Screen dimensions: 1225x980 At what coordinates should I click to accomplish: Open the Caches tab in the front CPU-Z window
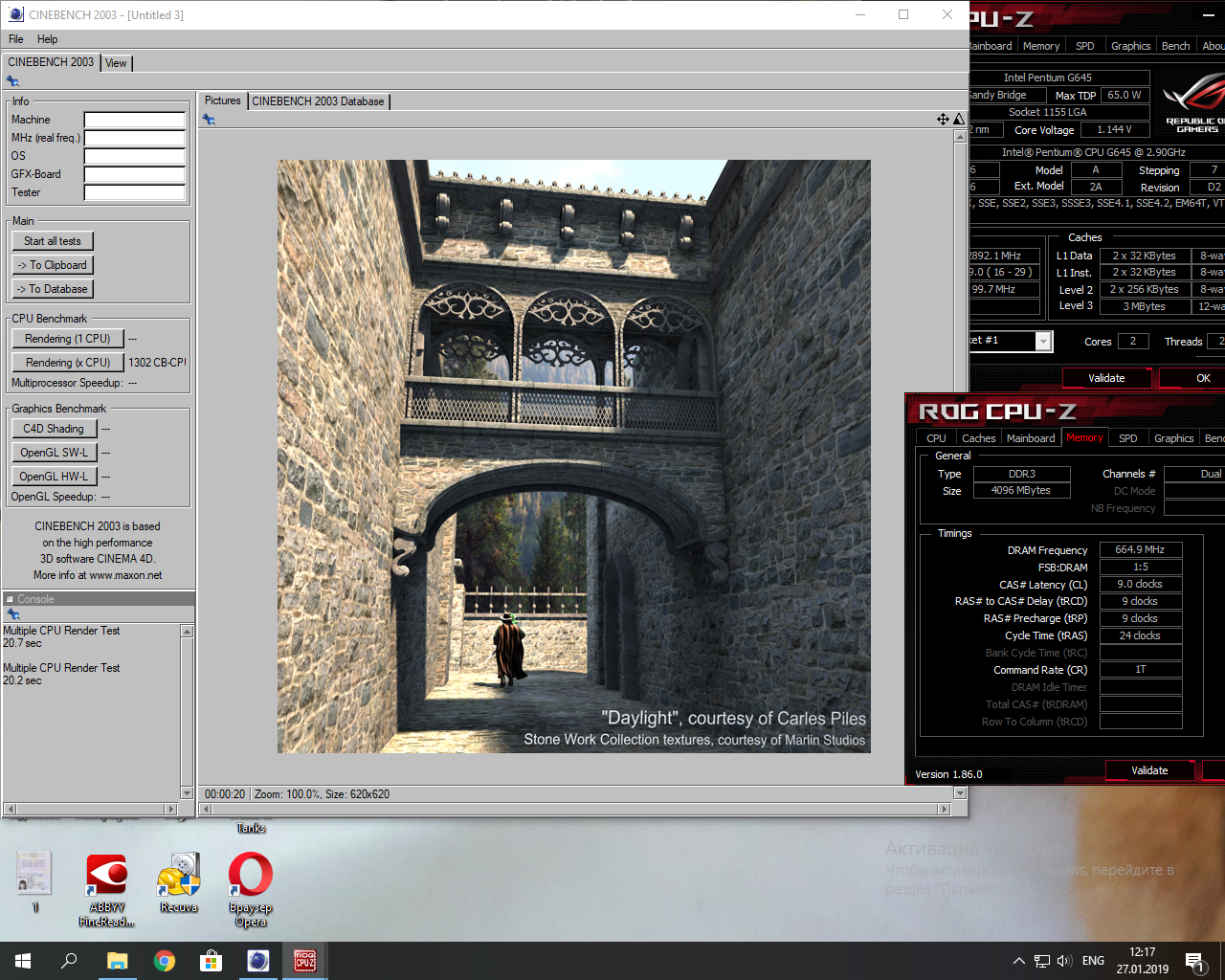point(978,438)
